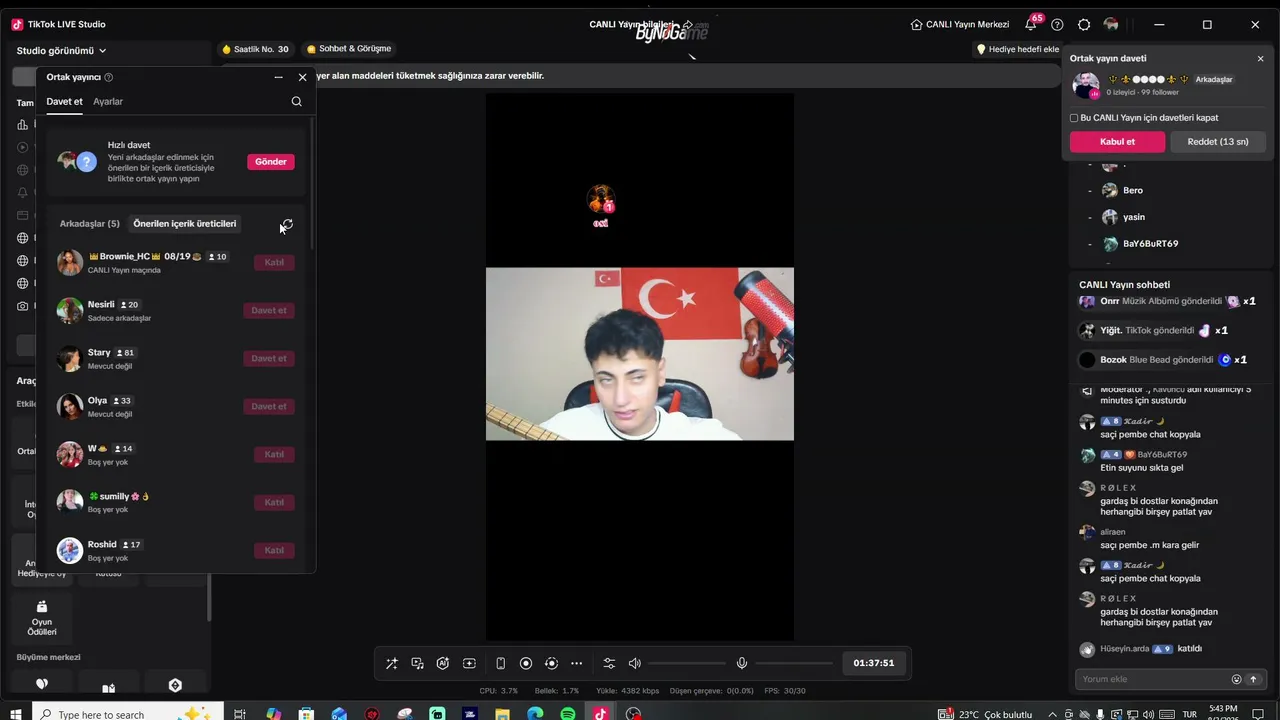1280x720 pixels.
Task: Open the Sohbet & Görüşme tab
Action: pyautogui.click(x=348, y=49)
